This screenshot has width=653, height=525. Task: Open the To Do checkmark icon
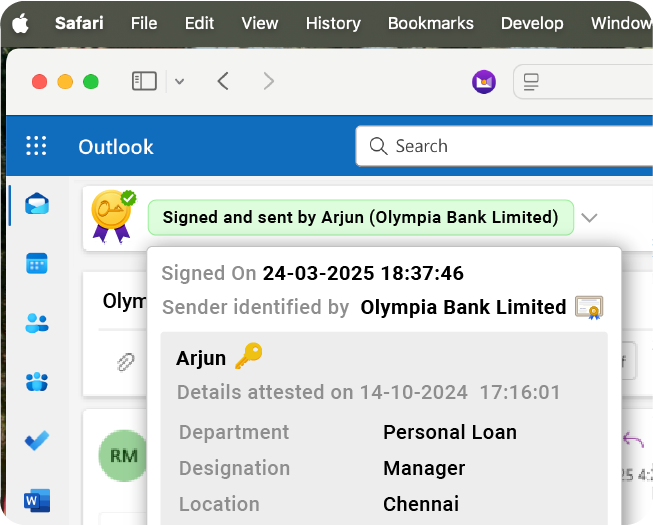point(37,440)
